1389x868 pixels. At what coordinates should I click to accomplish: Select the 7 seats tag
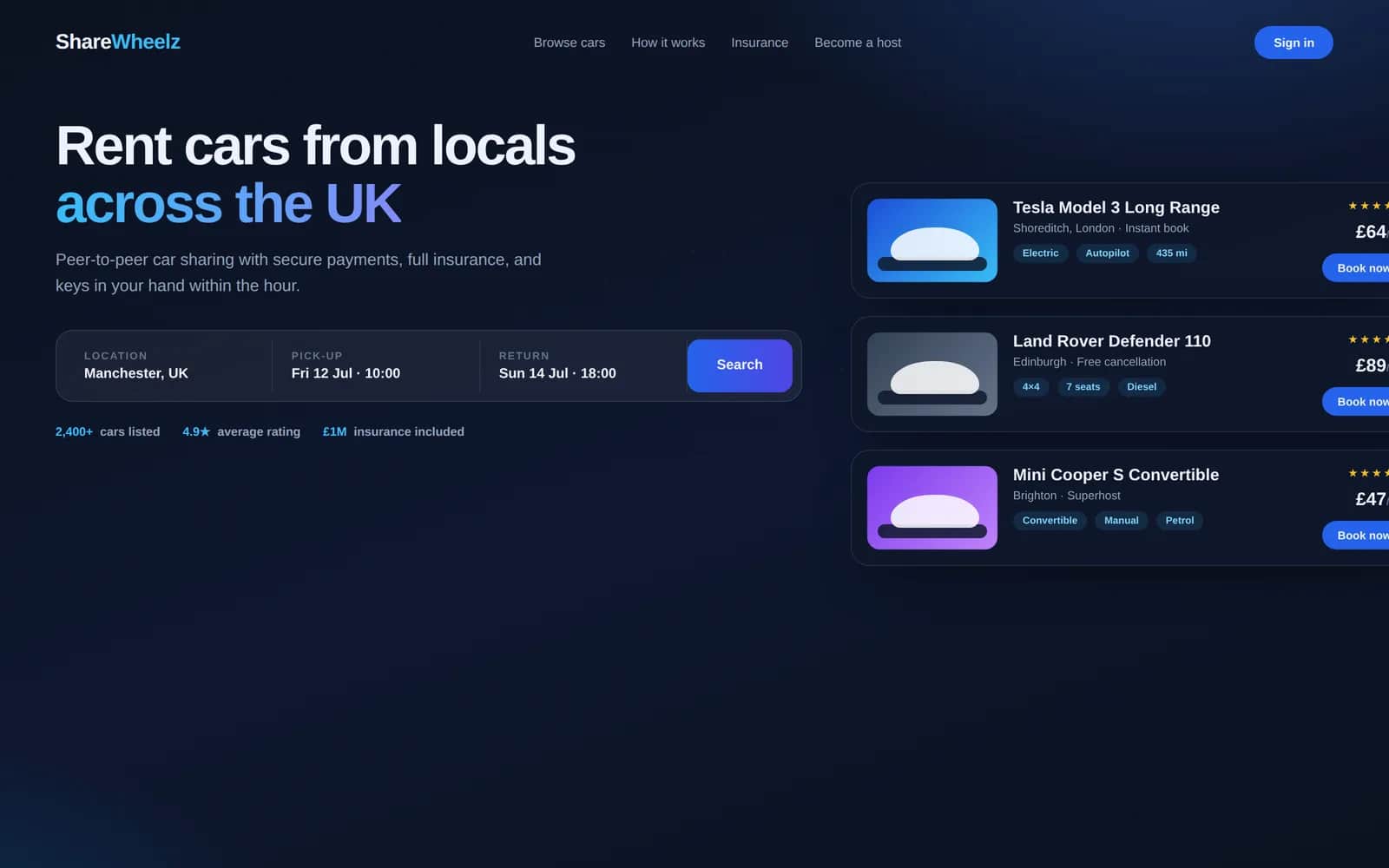(x=1083, y=387)
